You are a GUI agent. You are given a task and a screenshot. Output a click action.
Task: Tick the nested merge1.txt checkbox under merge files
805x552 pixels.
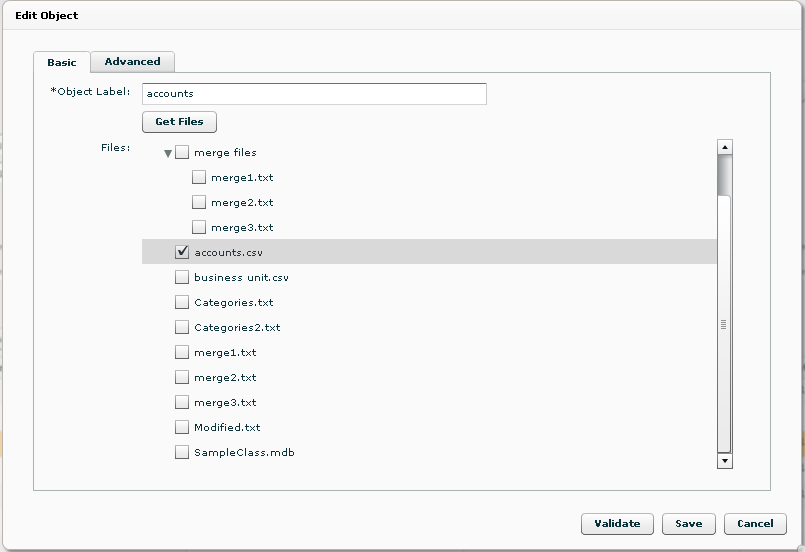pyautogui.click(x=199, y=177)
